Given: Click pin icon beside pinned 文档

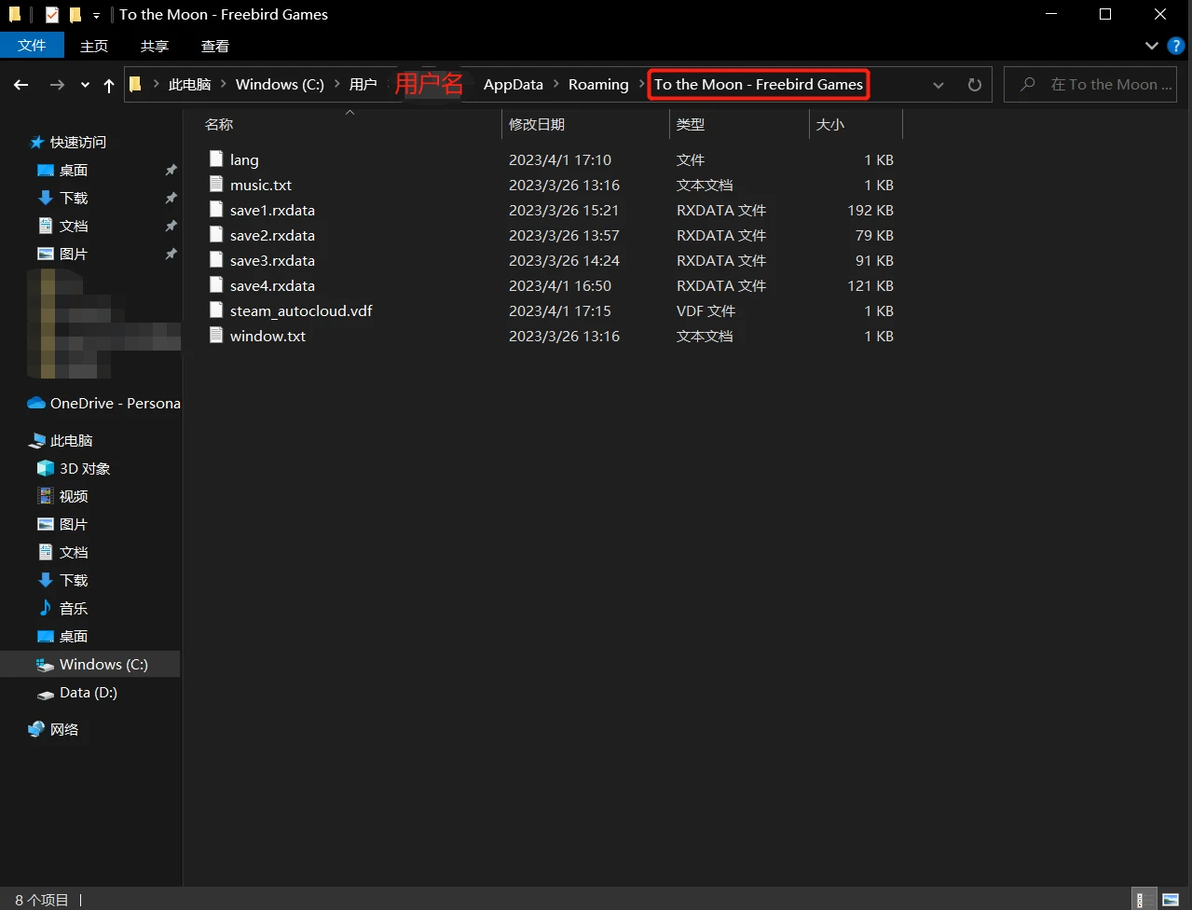Looking at the screenshot, I should (171, 226).
